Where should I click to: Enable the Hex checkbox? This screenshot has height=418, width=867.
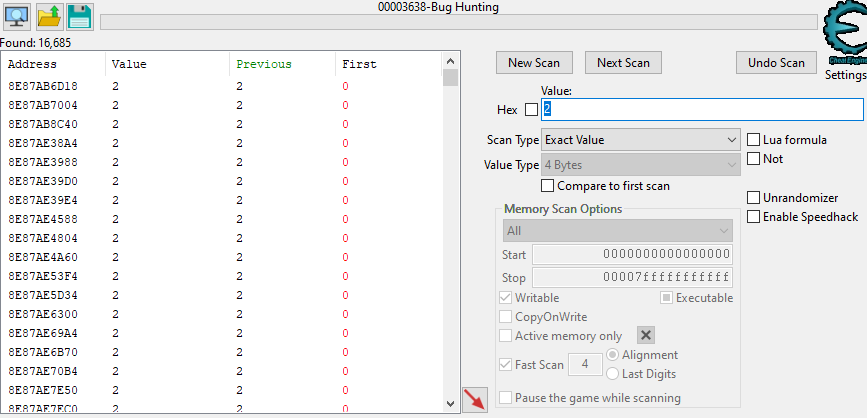[x=531, y=109]
